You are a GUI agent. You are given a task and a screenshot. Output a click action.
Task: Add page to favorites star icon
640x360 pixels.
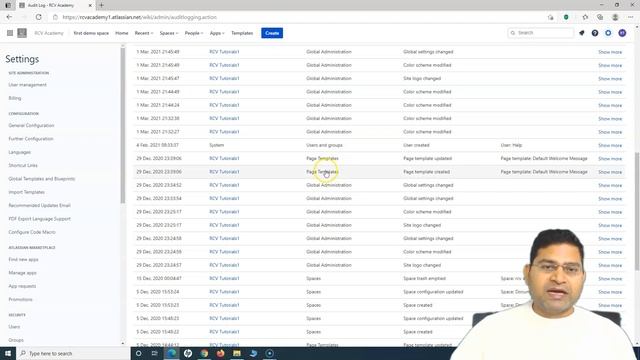[x=585, y=17]
